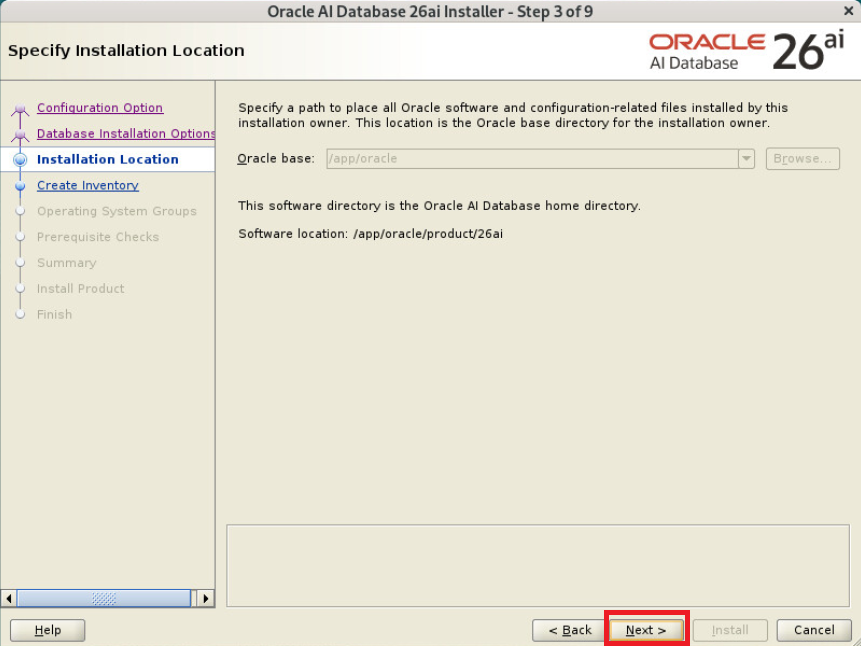Viewport: 861px width, 646px height.
Task: Click the Oracle AI Database 26ai logo
Action: coord(746,51)
